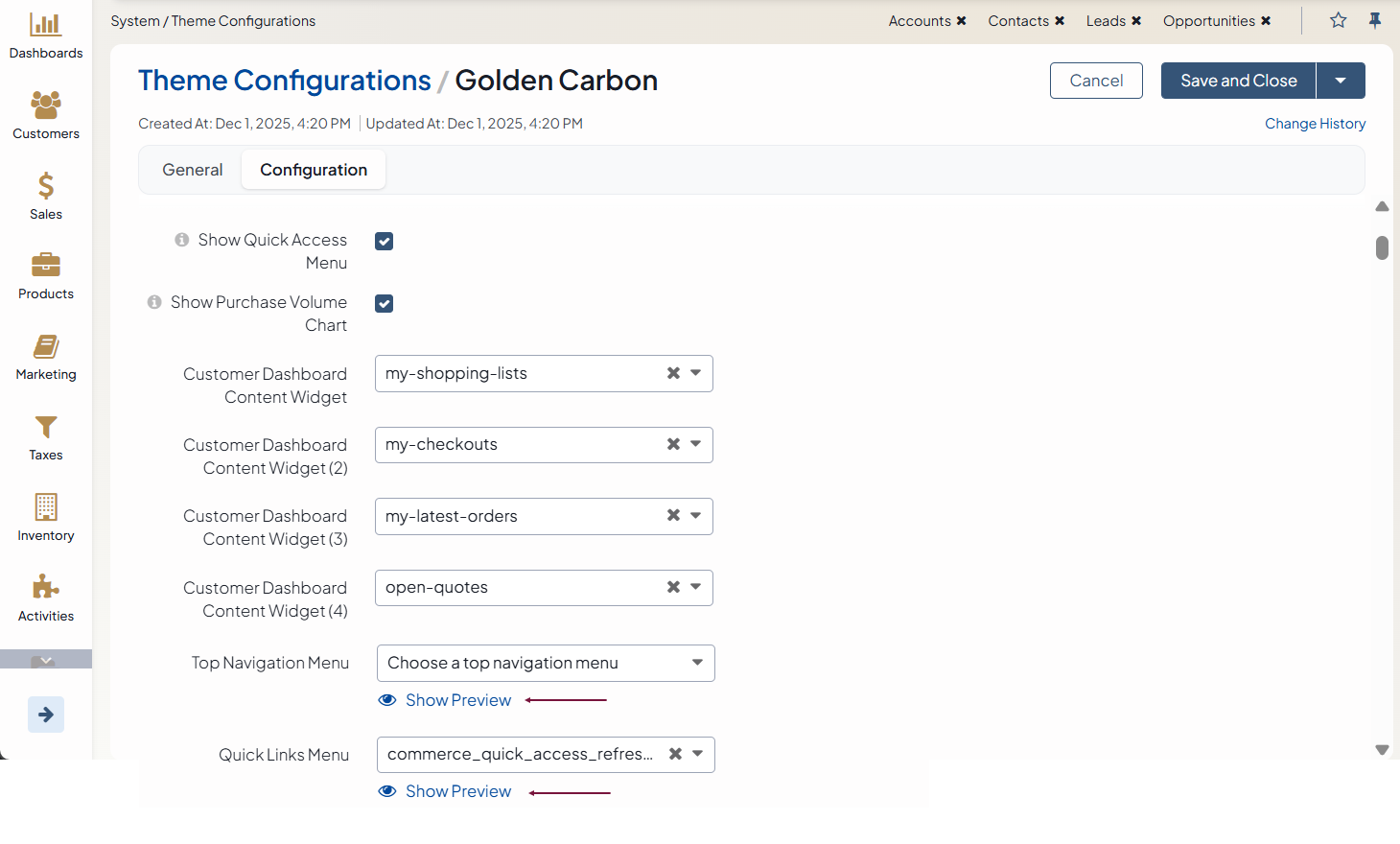Click the Cancel button
Screen dimensions: 1400x844
1096,81
